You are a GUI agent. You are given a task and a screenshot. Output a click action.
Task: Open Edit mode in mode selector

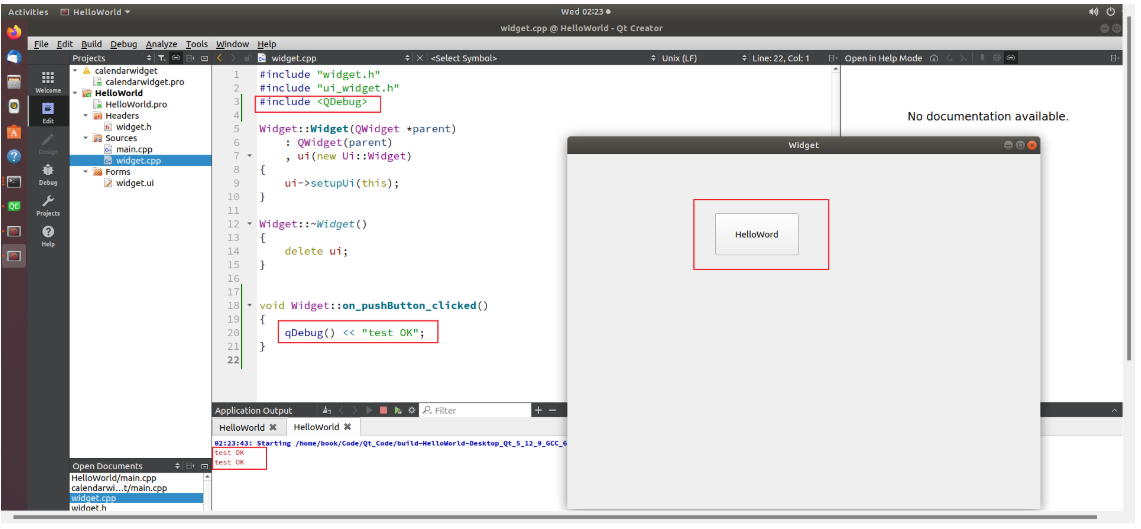[48, 113]
